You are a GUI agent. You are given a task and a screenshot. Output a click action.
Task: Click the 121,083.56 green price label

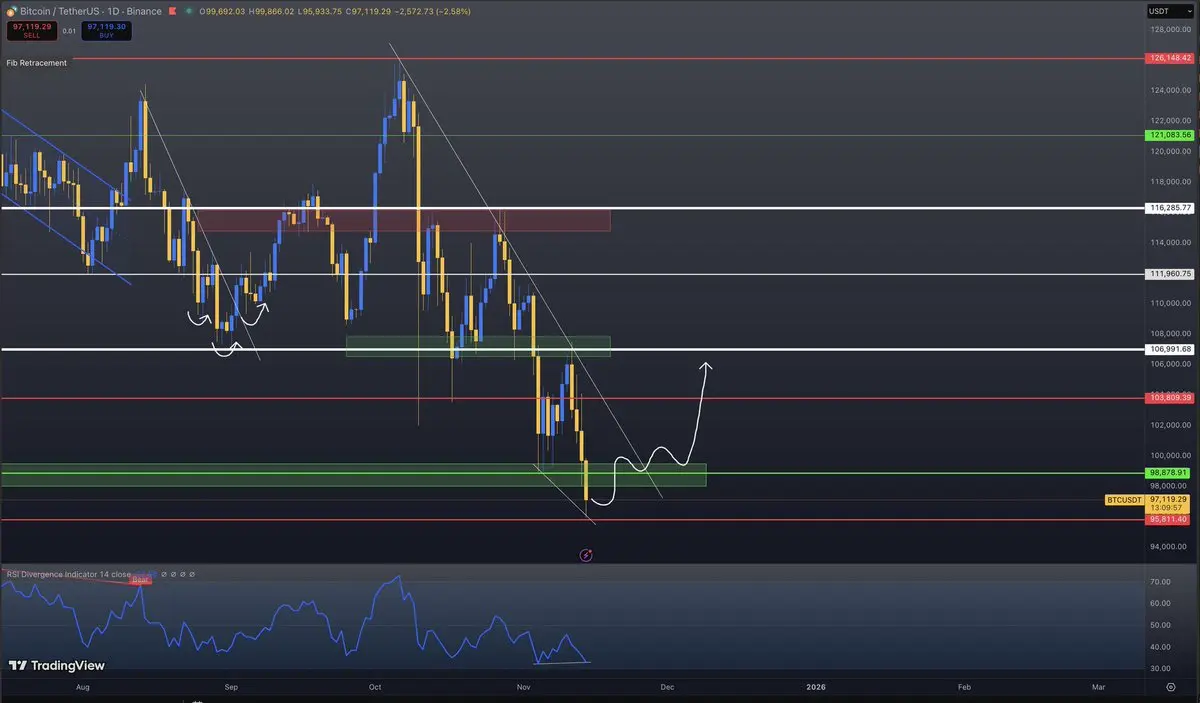(x=1170, y=135)
